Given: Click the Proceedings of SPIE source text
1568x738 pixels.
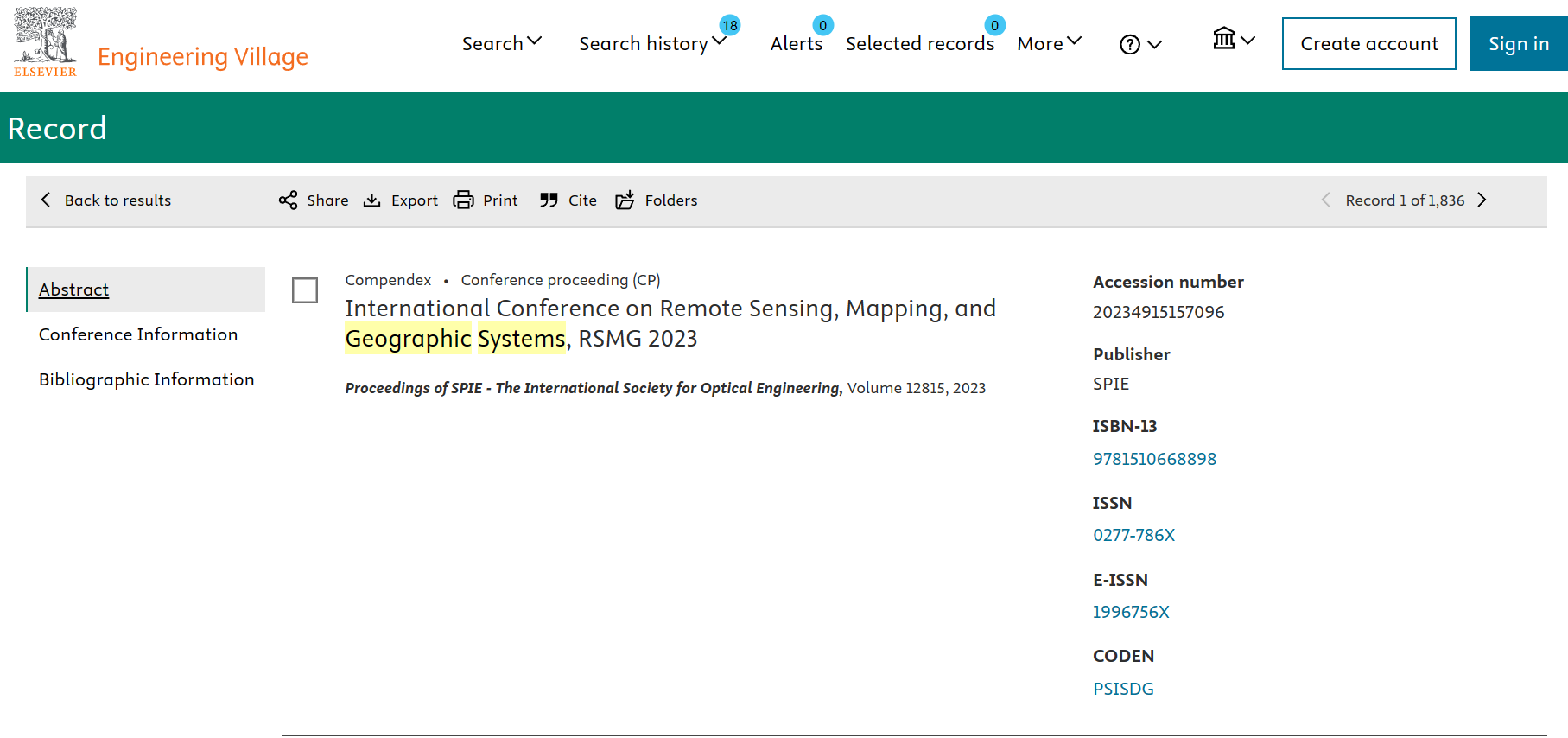Looking at the screenshot, I should (x=594, y=388).
